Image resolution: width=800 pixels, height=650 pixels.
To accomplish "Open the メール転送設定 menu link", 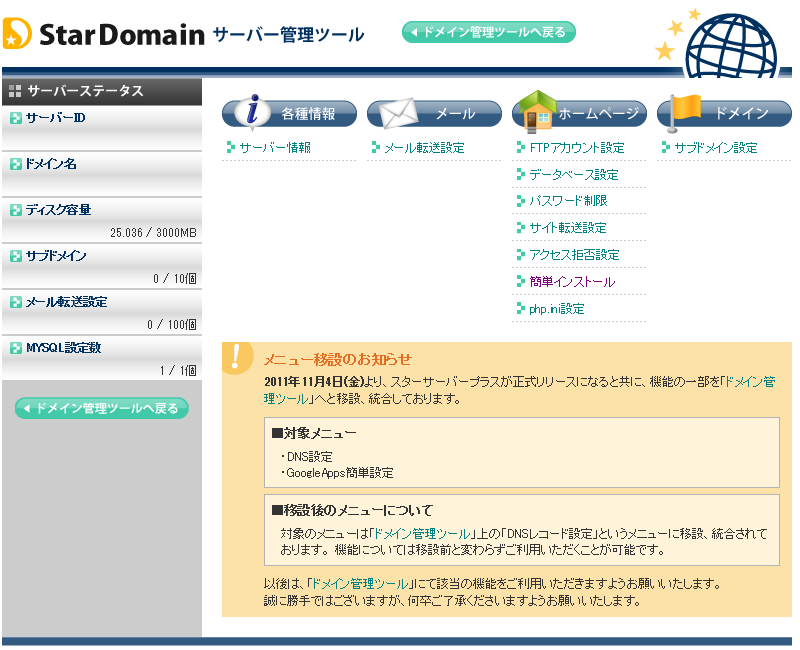I will [424, 148].
